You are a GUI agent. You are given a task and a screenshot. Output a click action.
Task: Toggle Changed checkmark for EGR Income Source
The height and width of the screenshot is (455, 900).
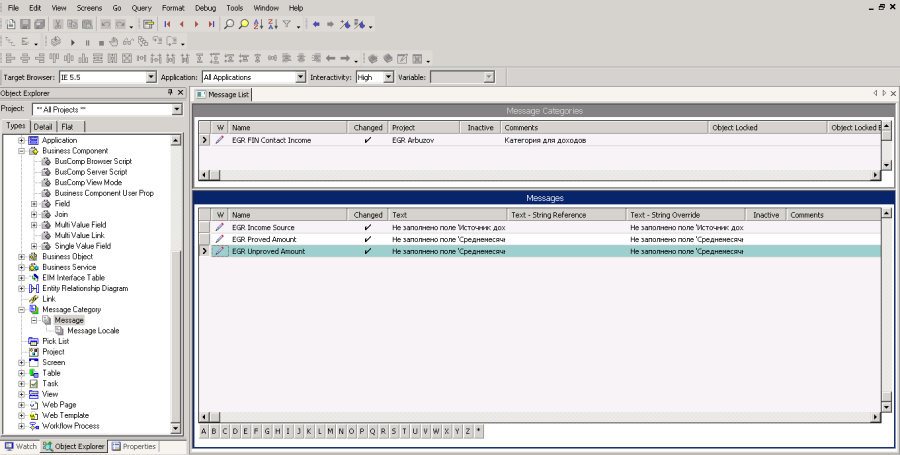tap(368, 227)
